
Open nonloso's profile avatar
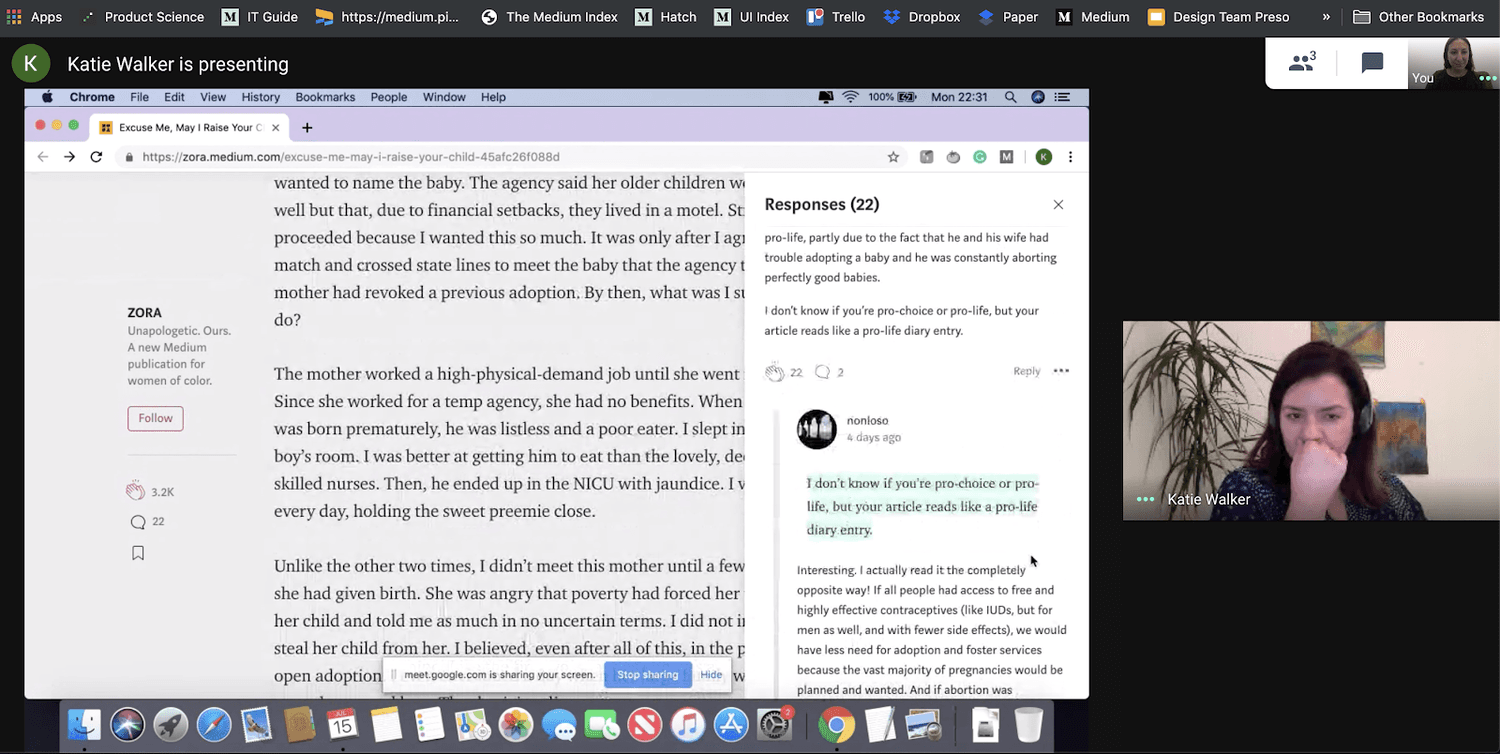click(816, 429)
